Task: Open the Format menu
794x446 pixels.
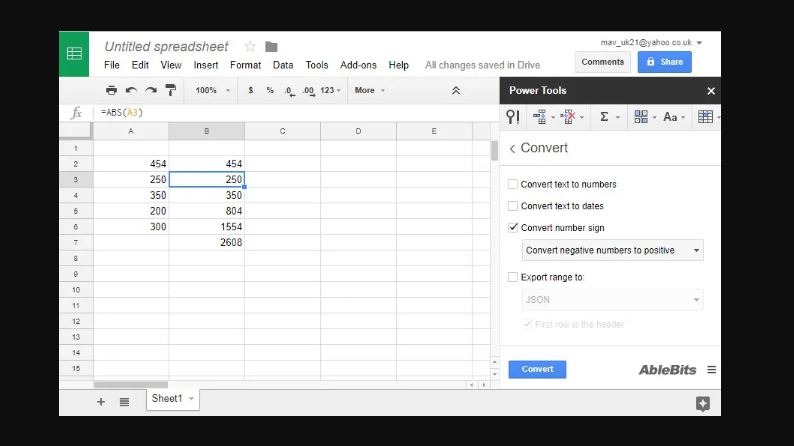Action: (x=246, y=65)
